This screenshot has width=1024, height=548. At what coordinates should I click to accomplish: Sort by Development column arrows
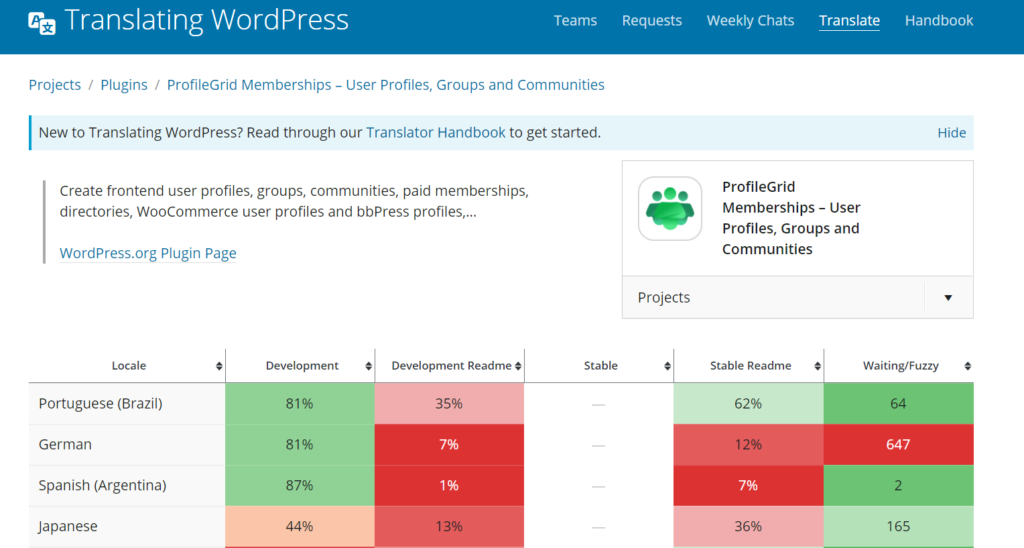pos(368,367)
